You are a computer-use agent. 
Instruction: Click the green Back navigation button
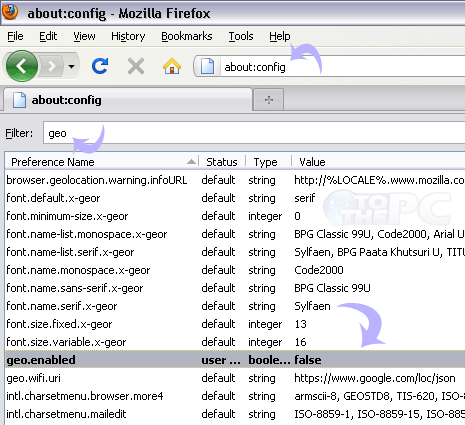22,66
